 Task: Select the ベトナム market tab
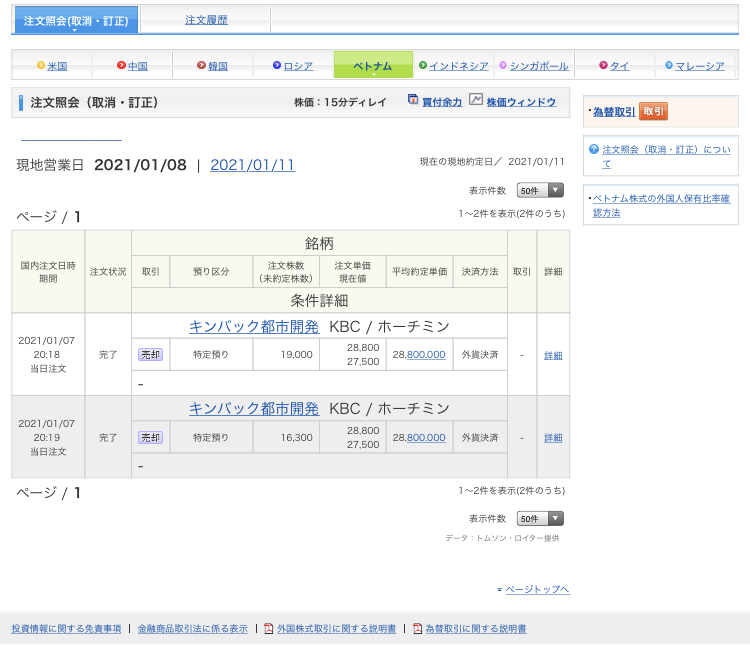click(x=373, y=65)
